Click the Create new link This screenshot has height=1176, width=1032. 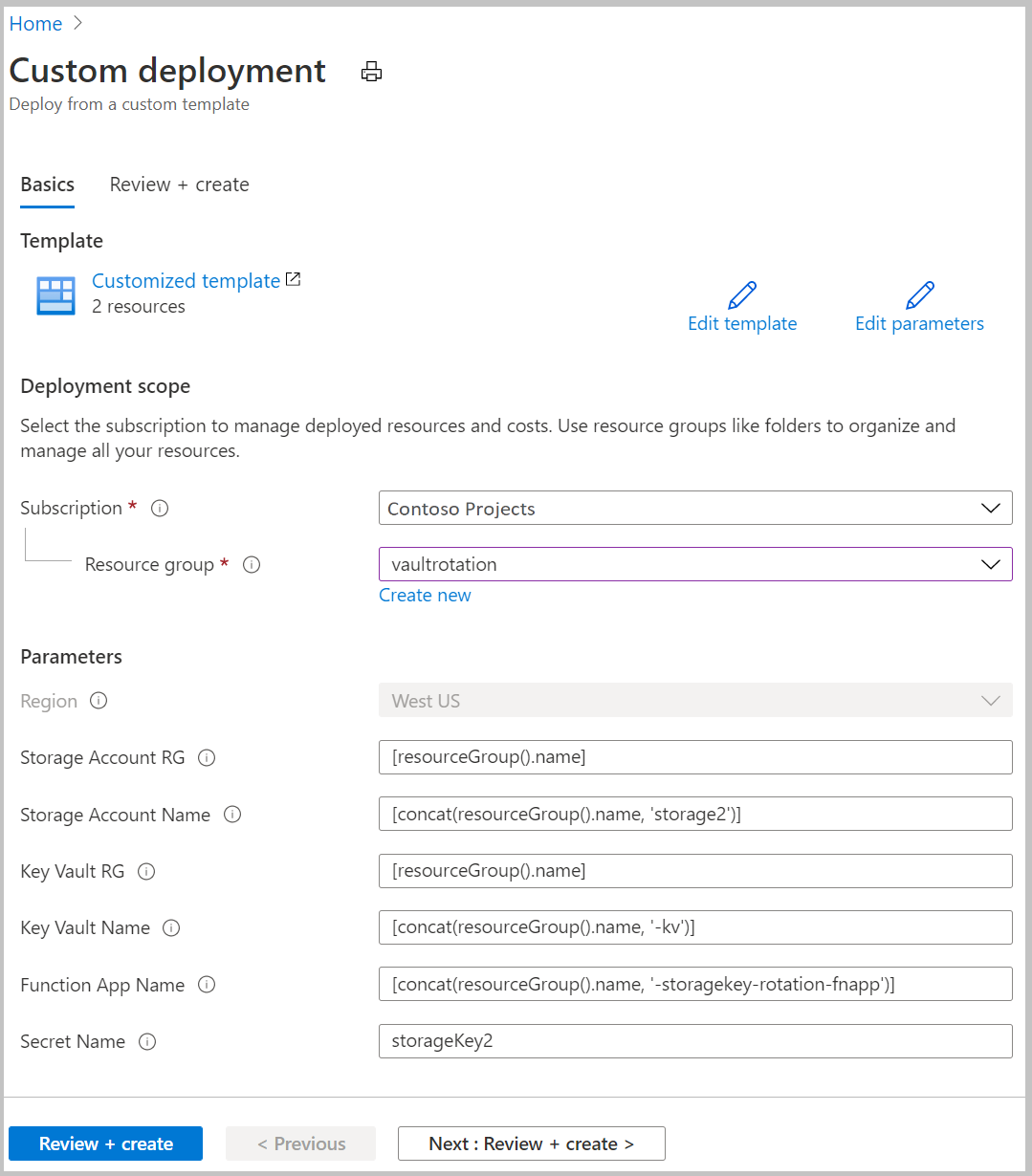[425, 595]
